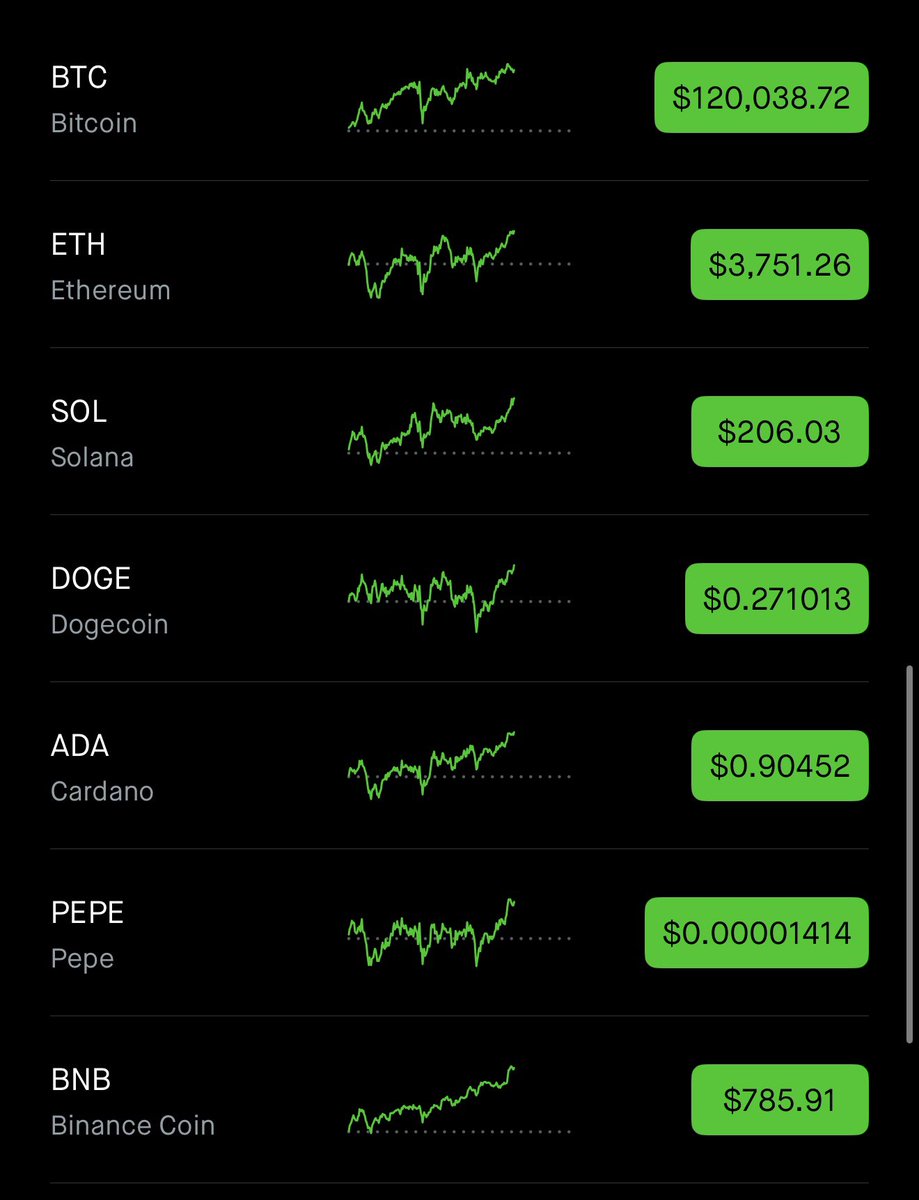Tap the PEPE price badge $0.00001414

(757, 933)
